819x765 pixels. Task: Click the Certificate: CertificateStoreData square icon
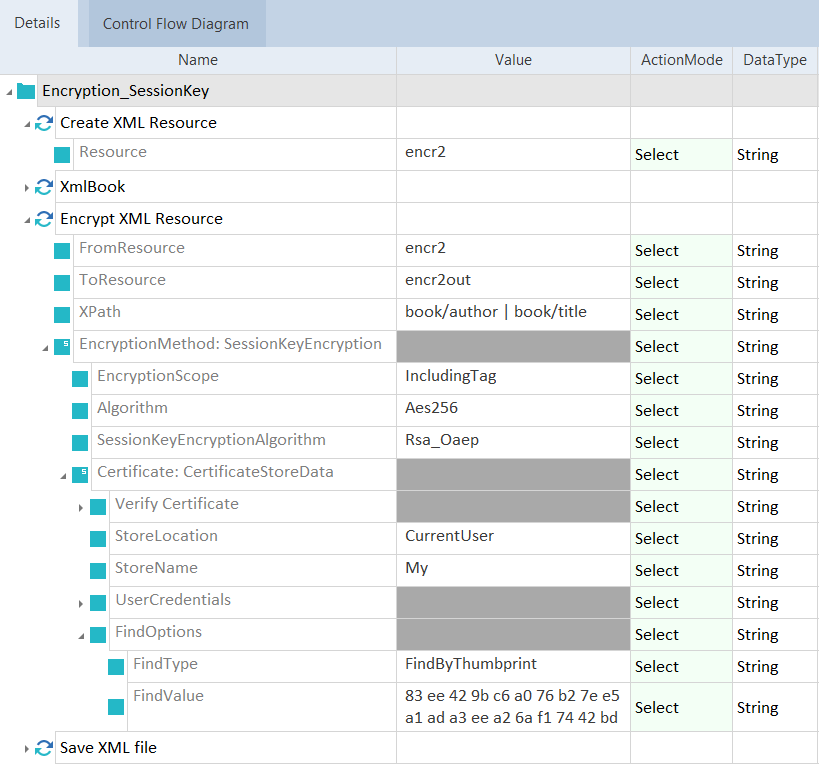coord(80,475)
